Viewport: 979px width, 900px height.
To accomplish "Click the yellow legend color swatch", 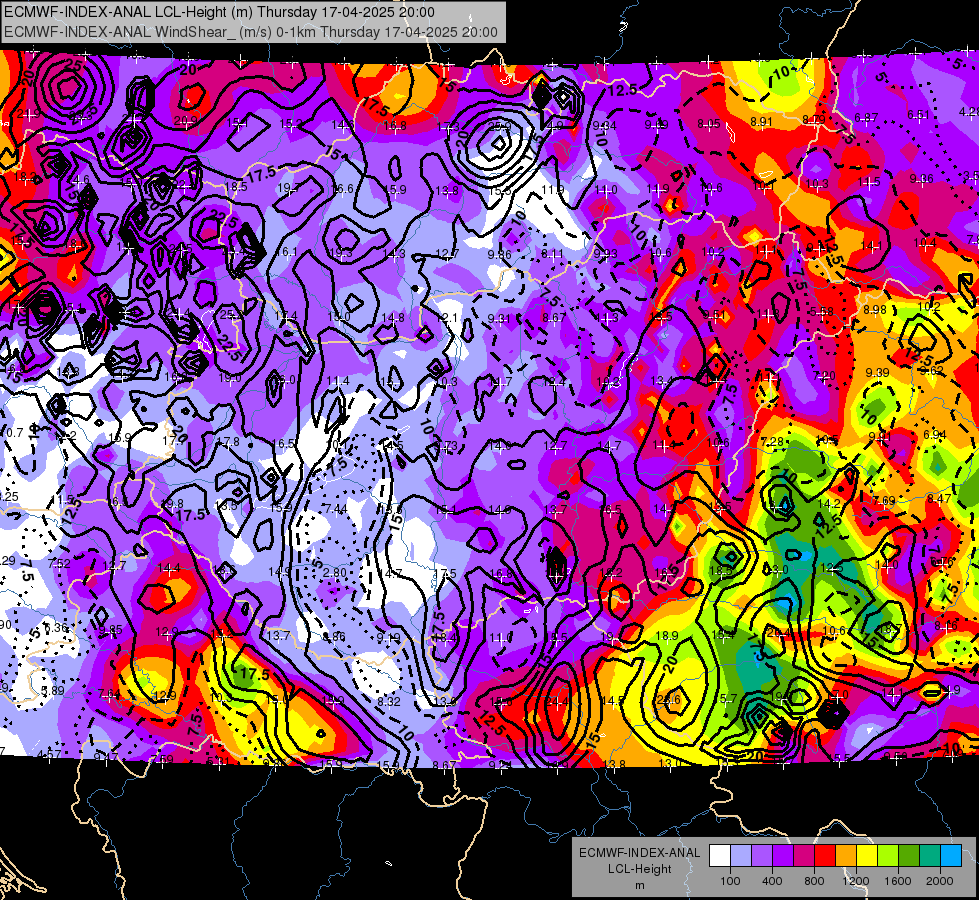I will coord(867,856).
